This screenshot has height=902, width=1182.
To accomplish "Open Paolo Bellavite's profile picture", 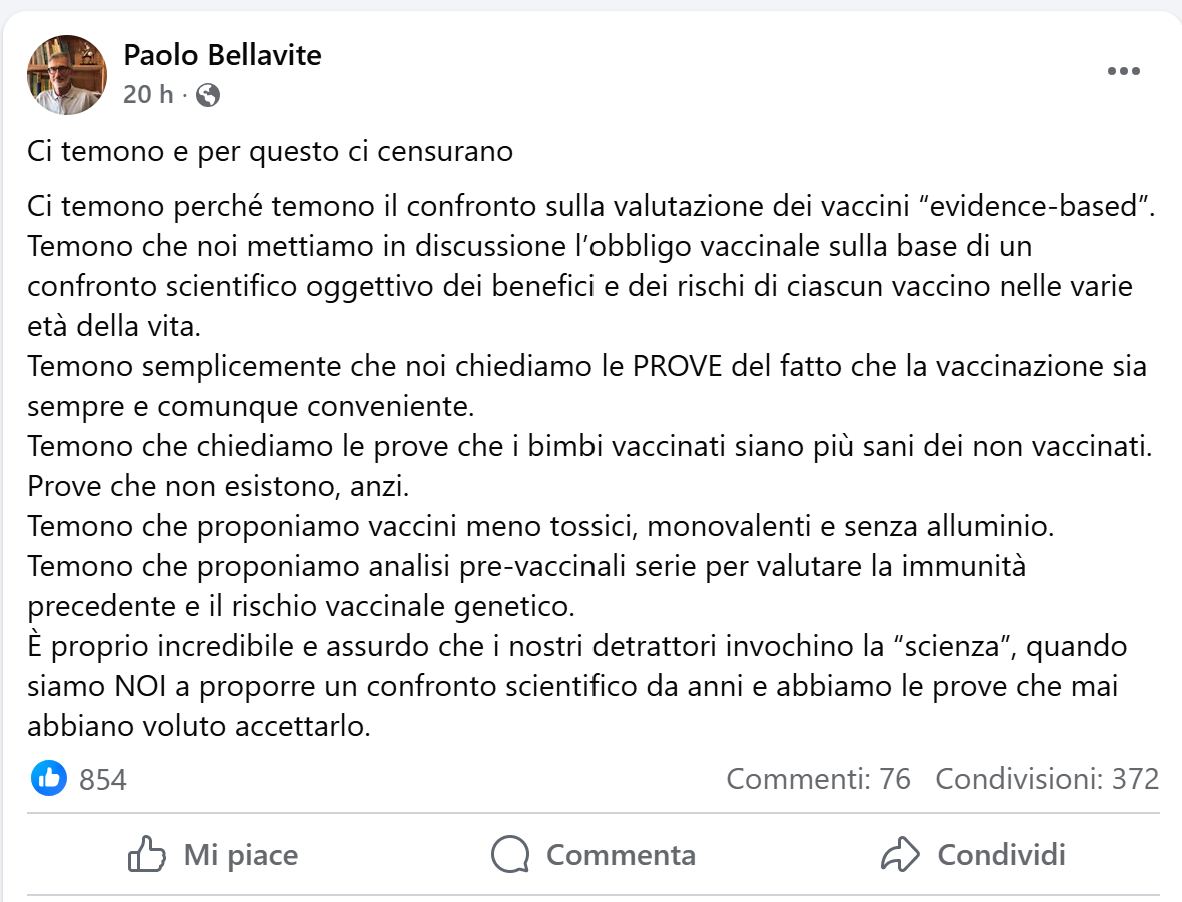I will [x=66, y=75].
